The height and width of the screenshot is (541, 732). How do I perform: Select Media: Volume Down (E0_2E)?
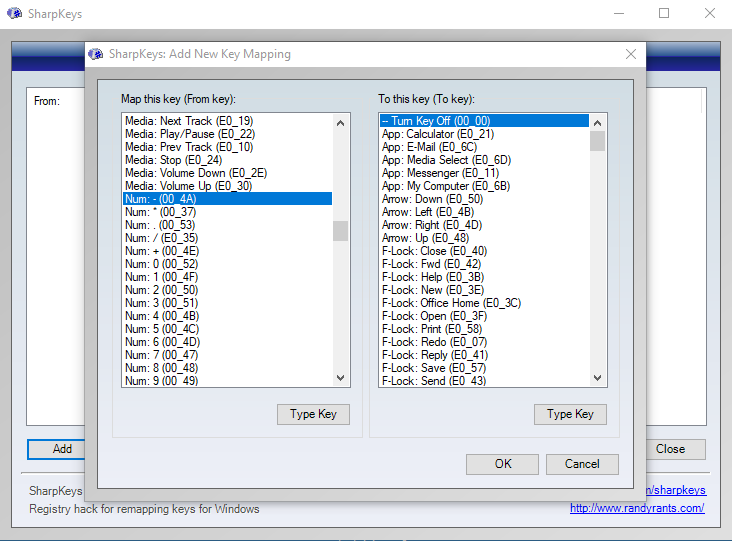click(x=227, y=173)
